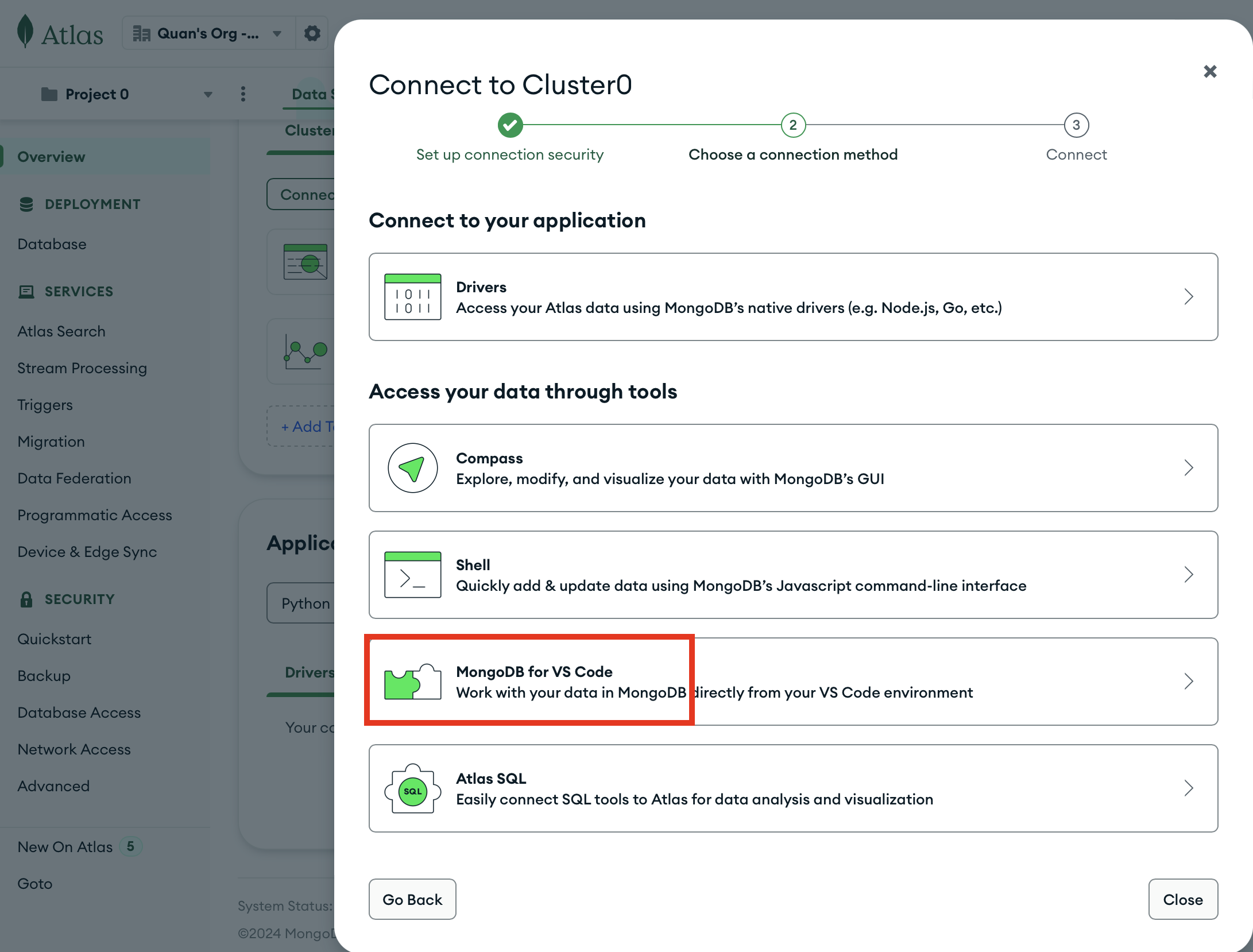Click the Security lock icon
The image size is (1253, 952).
[x=26, y=599]
